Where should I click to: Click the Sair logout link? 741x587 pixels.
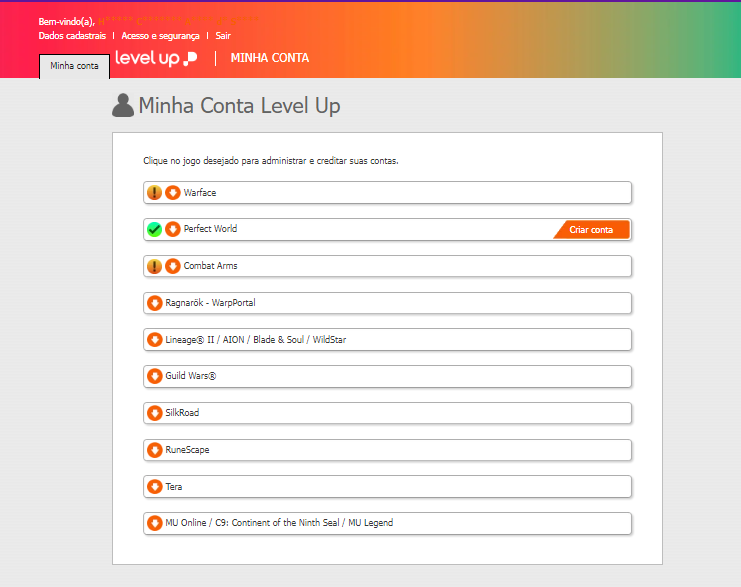click(x=223, y=35)
